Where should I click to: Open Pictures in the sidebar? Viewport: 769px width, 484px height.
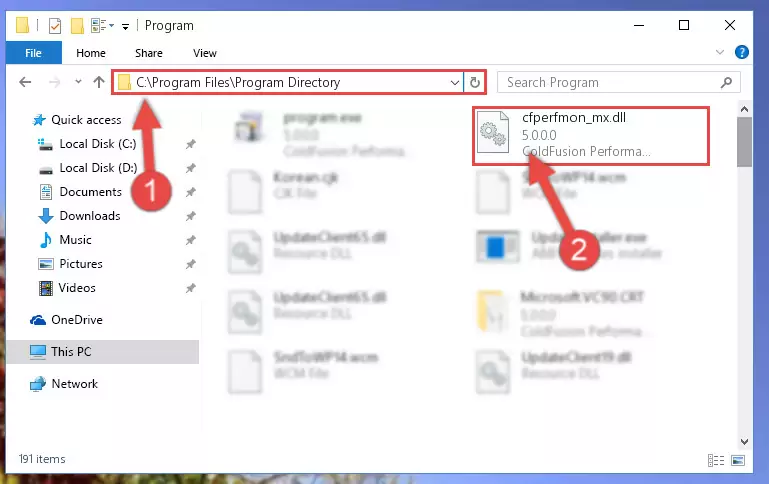pos(81,264)
